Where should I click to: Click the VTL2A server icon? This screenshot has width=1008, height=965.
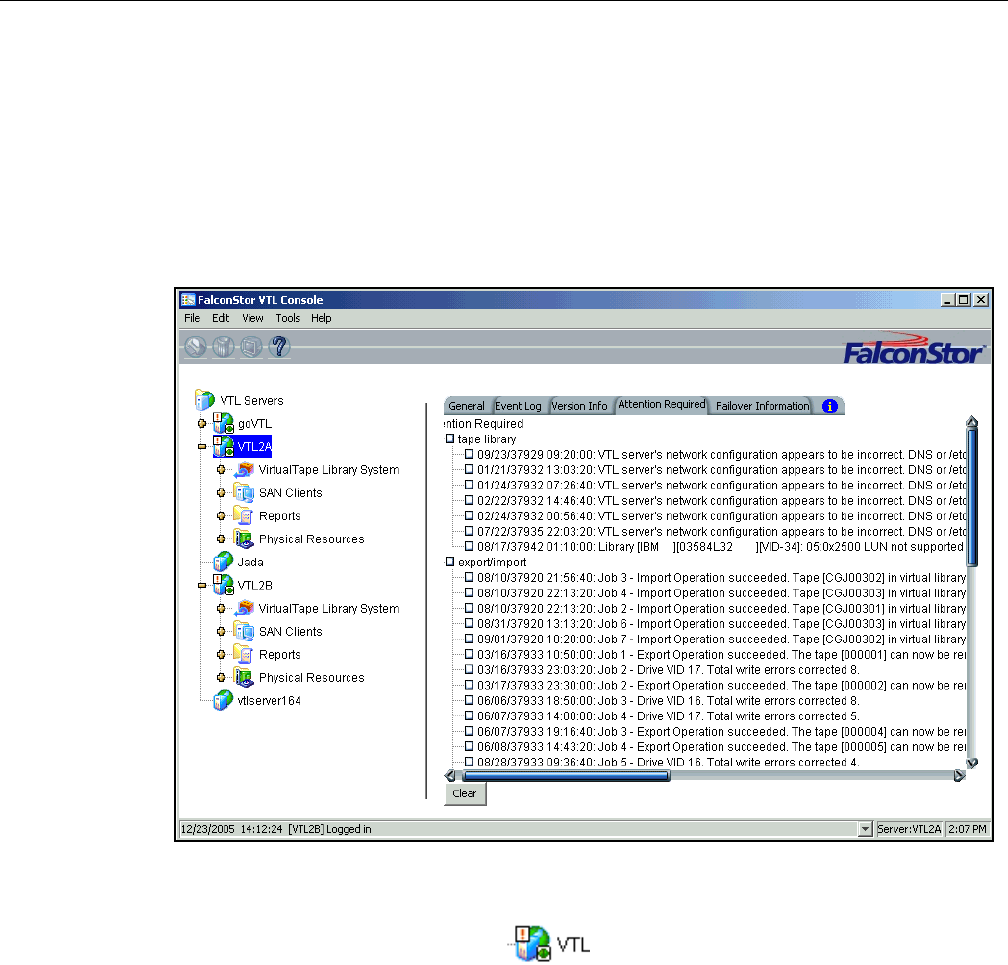pos(223,446)
